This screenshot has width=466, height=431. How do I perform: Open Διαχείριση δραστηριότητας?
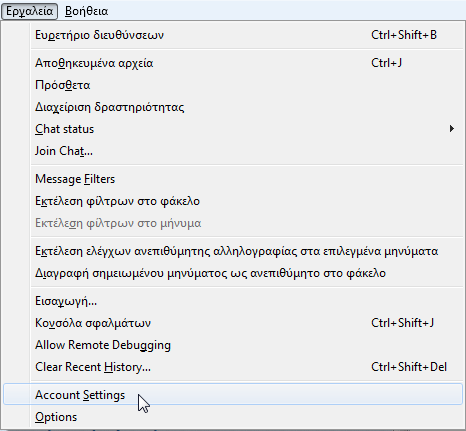[x=233, y=107]
